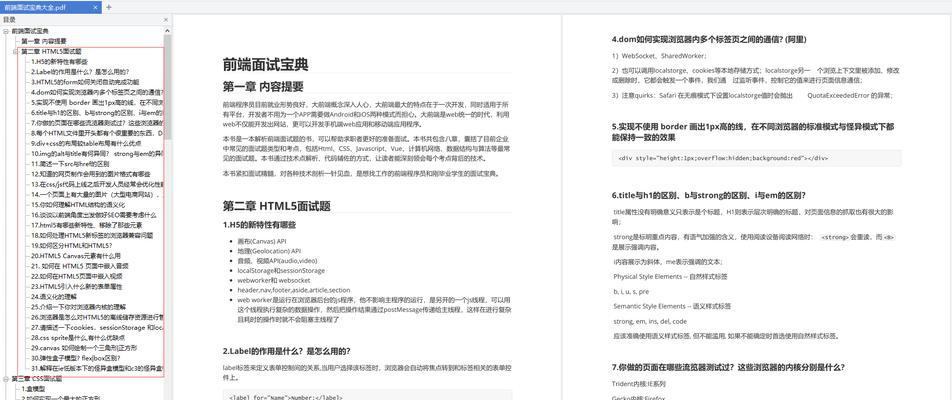Click page heading 7.你做的页面在哪些浏览器测试过
The height and width of the screenshot is (400, 952).
pyautogui.click(x=728, y=367)
